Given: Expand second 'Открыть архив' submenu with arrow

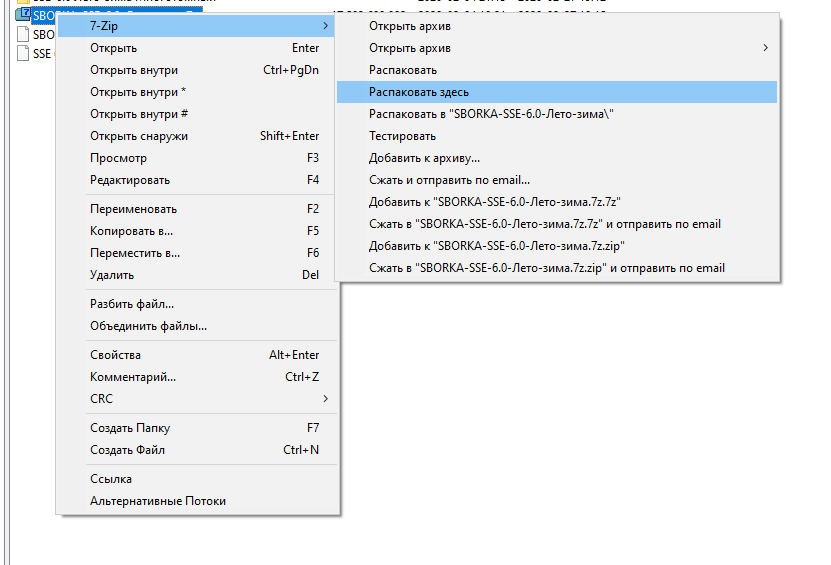Looking at the screenshot, I should (766, 48).
